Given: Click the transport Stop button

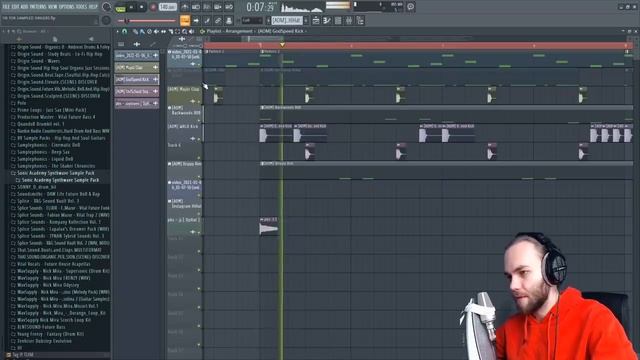Looking at the screenshot, I should pyautogui.click(x=142, y=7).
